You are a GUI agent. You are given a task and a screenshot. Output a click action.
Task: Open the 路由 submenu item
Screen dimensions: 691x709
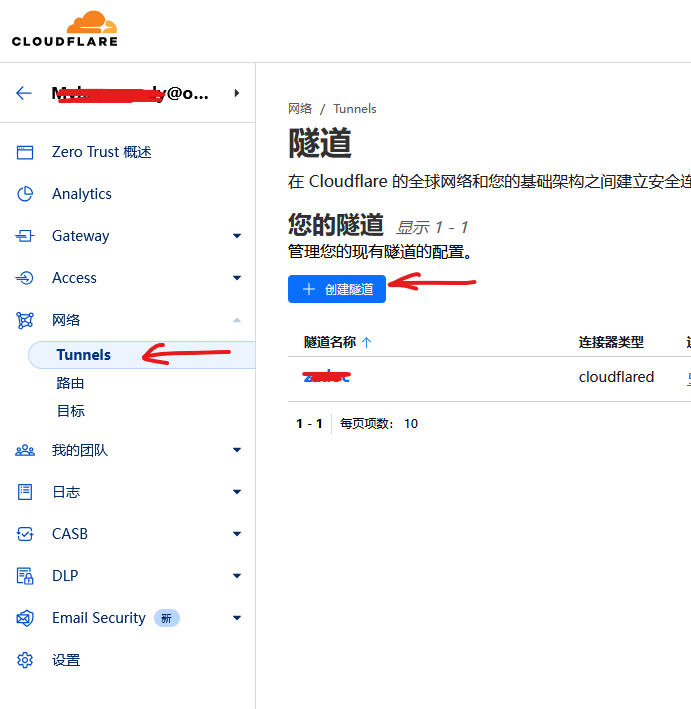point(71,383)
